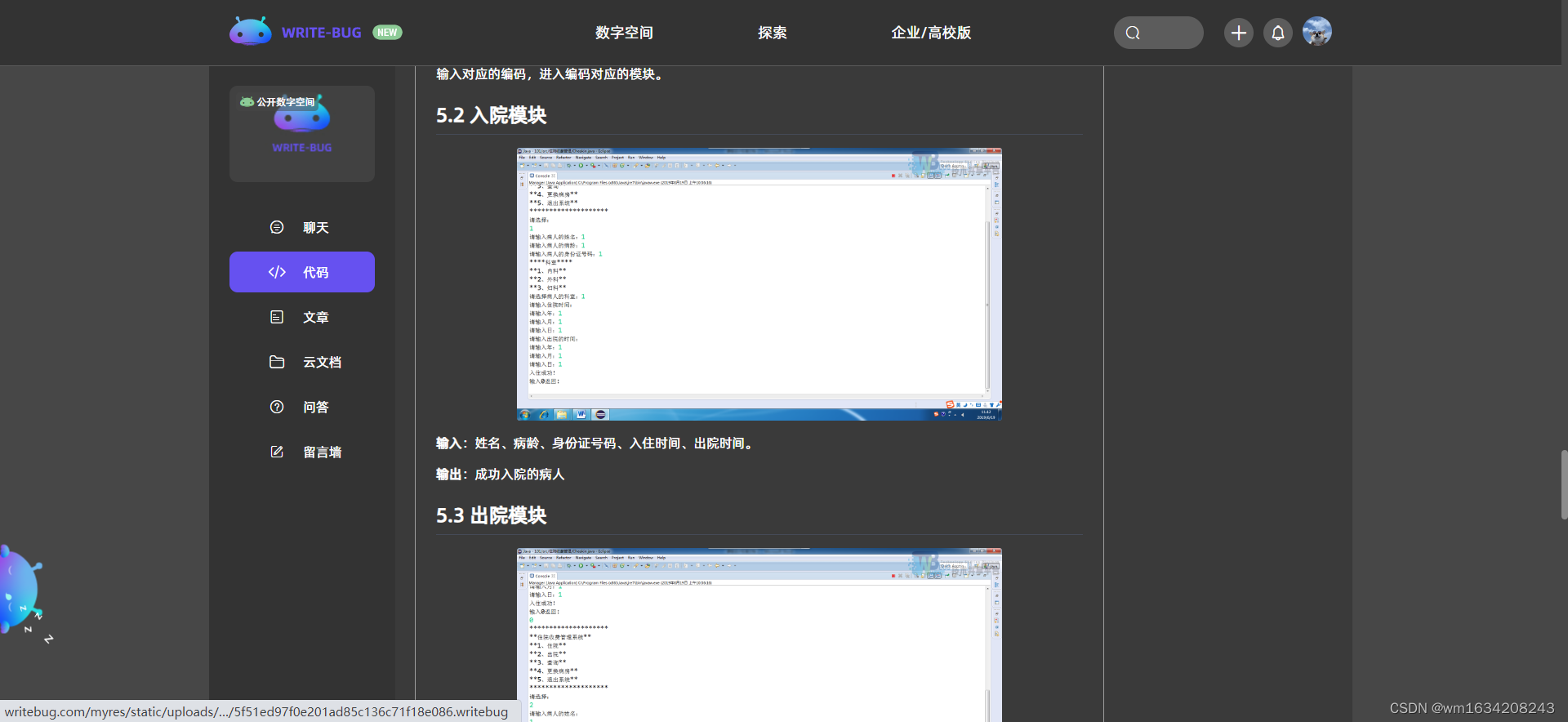Open the notifications bell
1568x722 pixels.
(1278, 33)
